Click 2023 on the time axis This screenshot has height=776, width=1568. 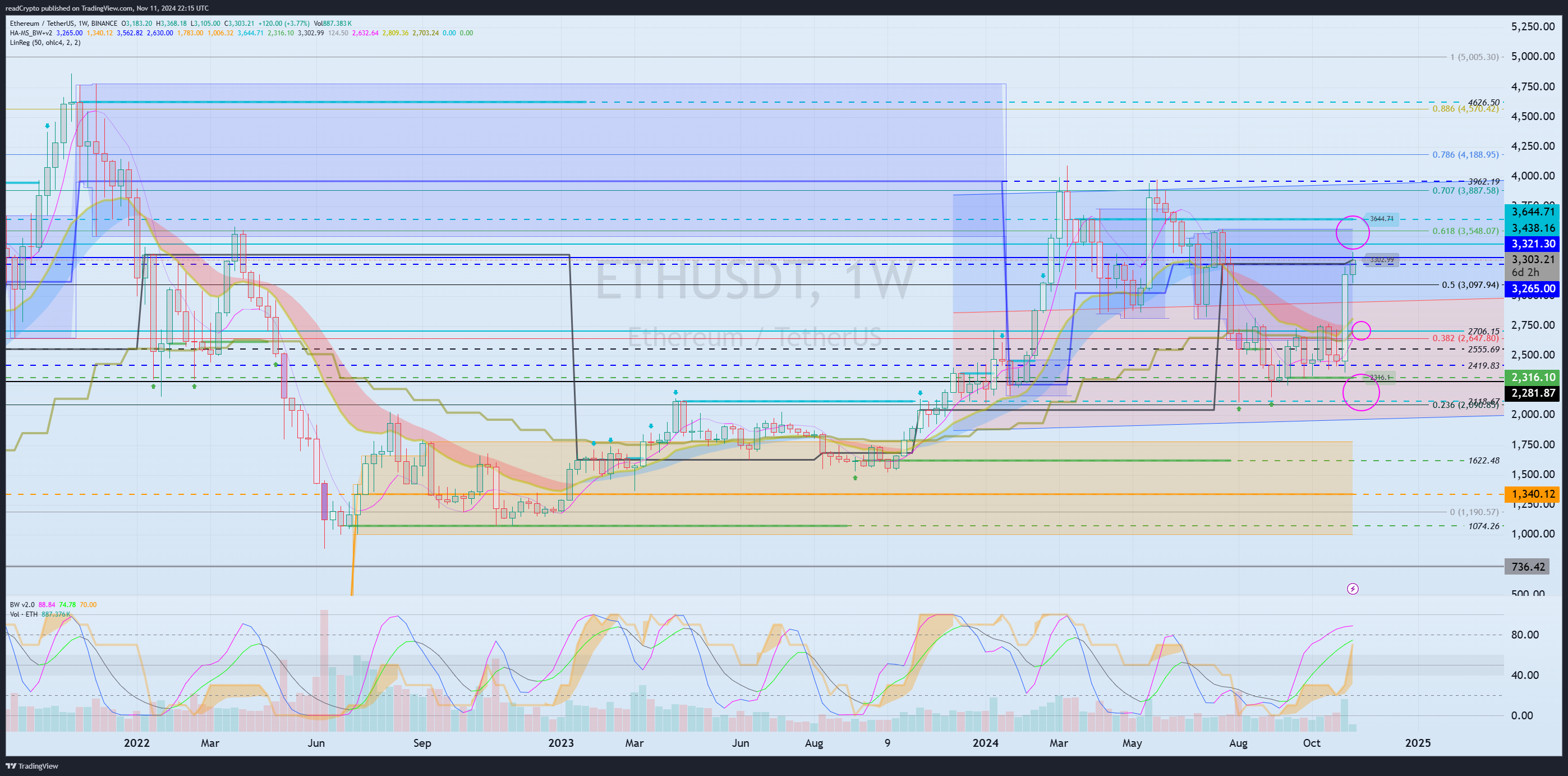coord(560,742)
